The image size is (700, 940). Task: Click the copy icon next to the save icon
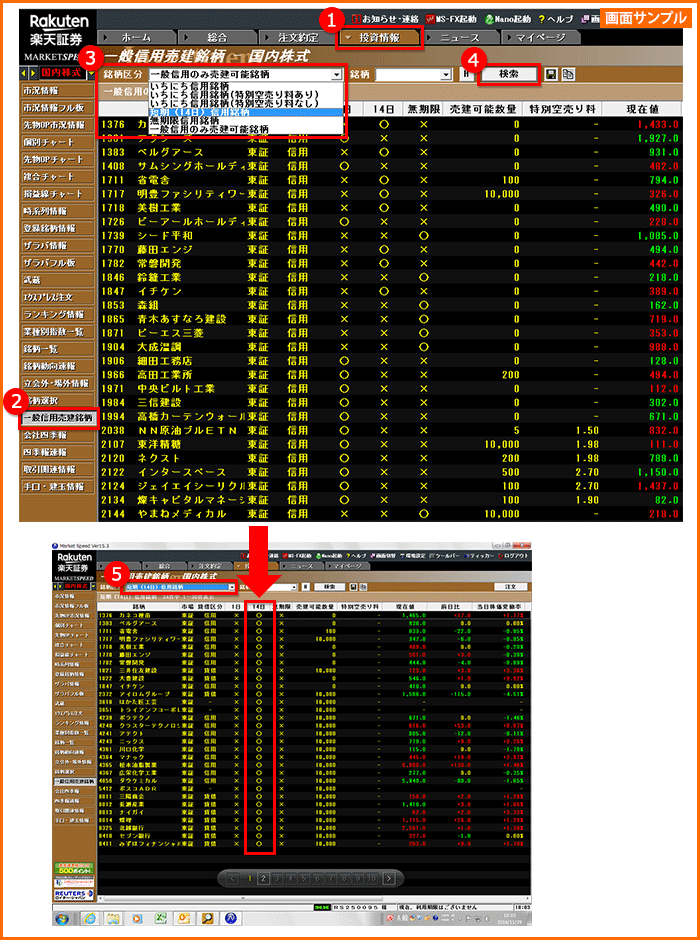click(568, 74)
